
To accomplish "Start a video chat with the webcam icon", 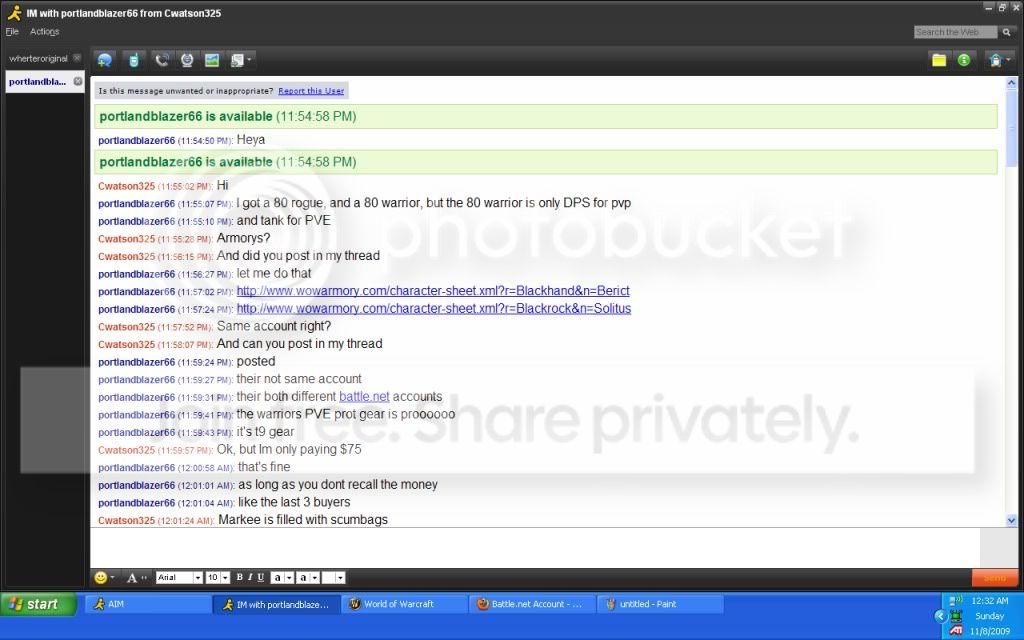I will 187,60.
